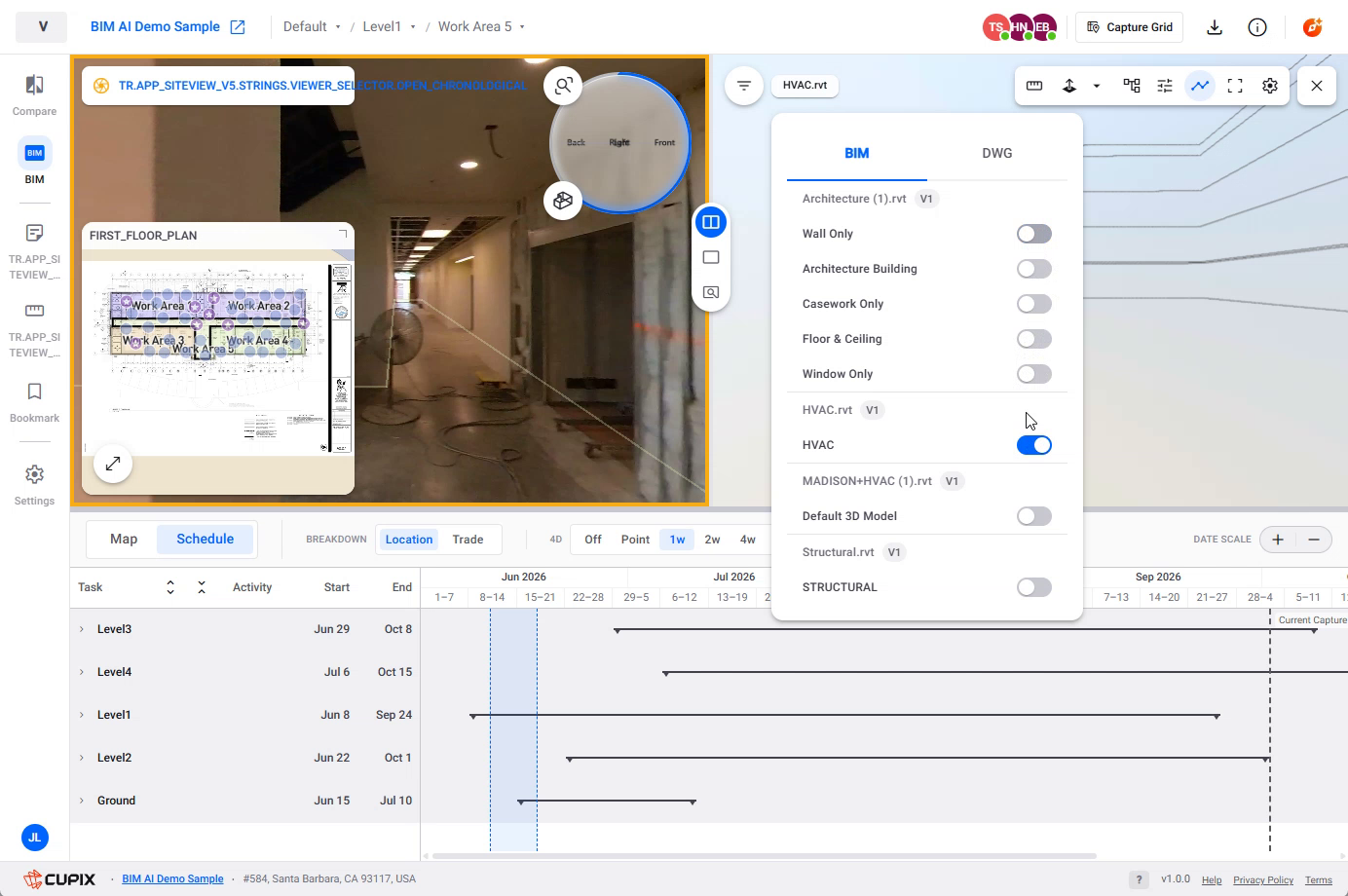This screenshot has width=1348, height=896.
Task: Expand the Level3 task row
Action: click(82, 629)
